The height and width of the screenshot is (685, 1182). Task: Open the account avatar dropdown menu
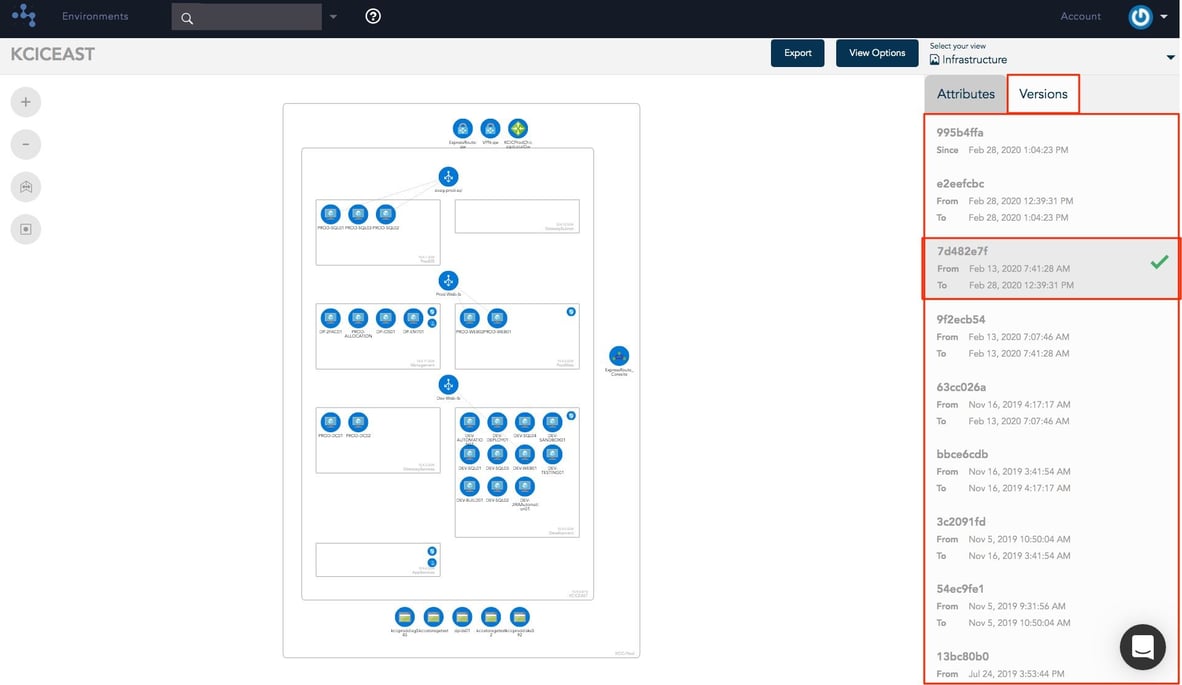[x=1141, y=16]
